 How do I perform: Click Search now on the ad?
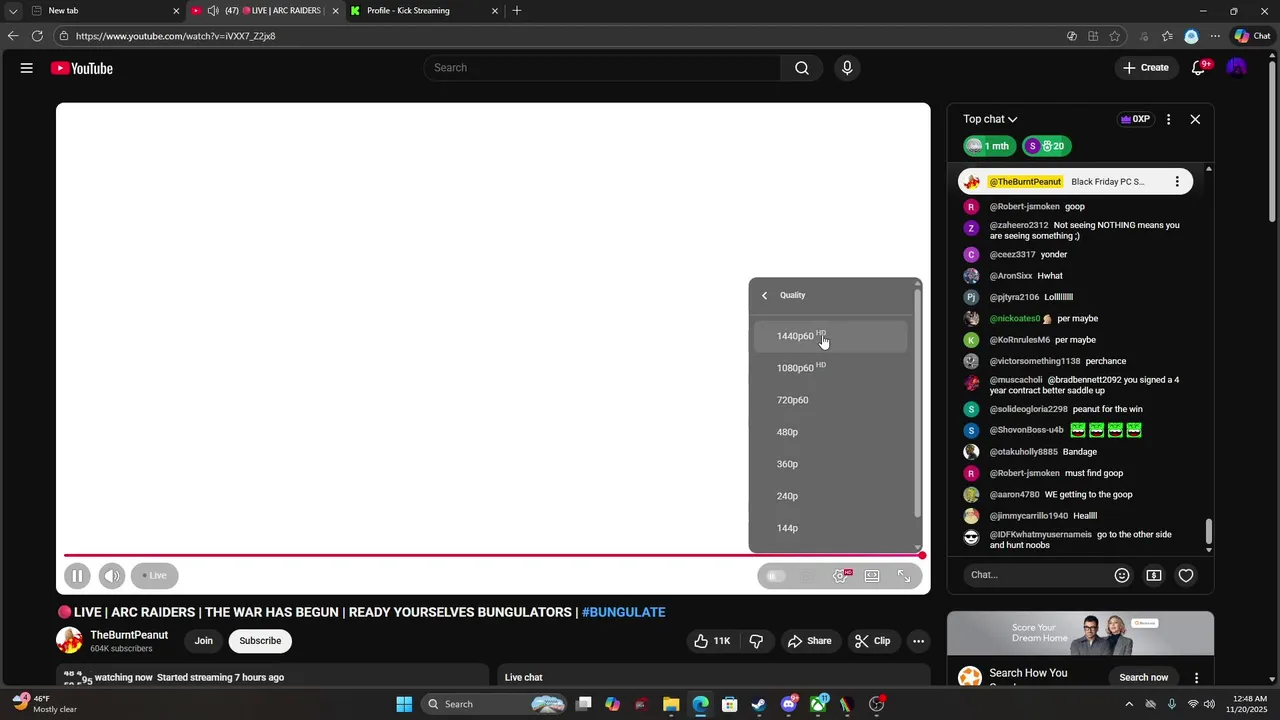click(x=1144, y=677)
